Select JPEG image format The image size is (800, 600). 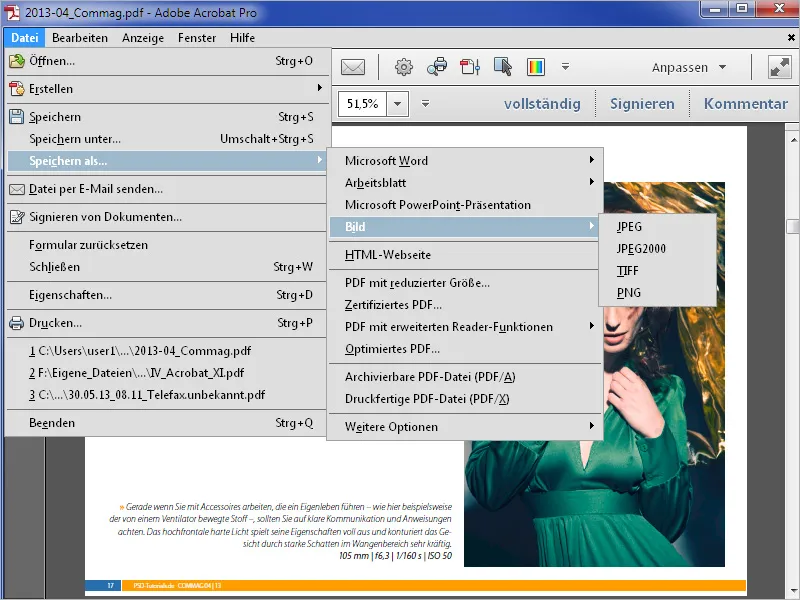tap(657, 227)
